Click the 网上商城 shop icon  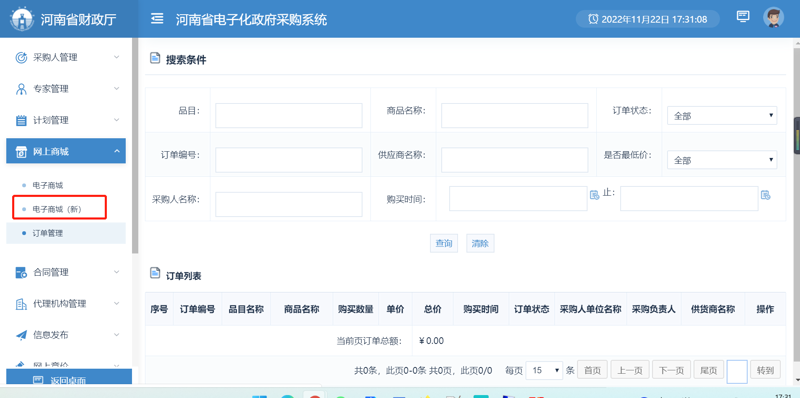point(21,152)
